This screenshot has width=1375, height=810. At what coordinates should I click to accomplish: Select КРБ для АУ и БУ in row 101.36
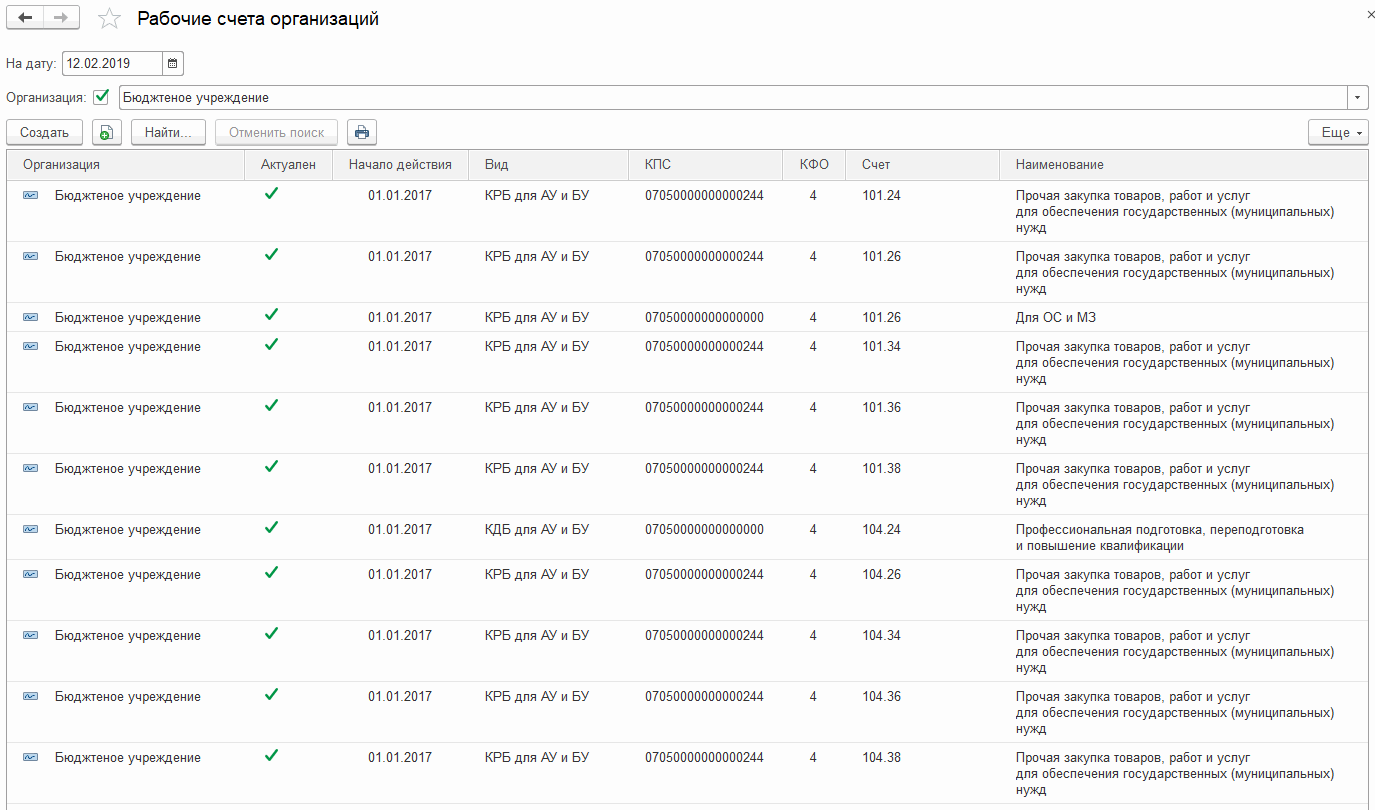[x=537, y=408]
